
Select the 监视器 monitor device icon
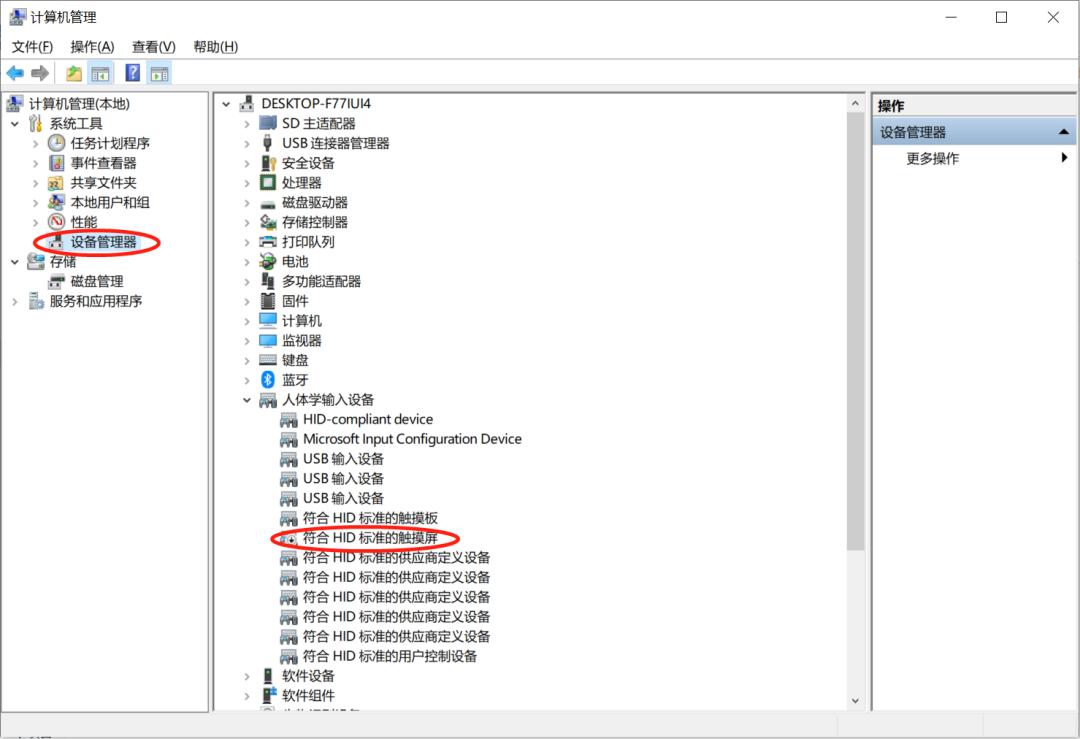266,340
